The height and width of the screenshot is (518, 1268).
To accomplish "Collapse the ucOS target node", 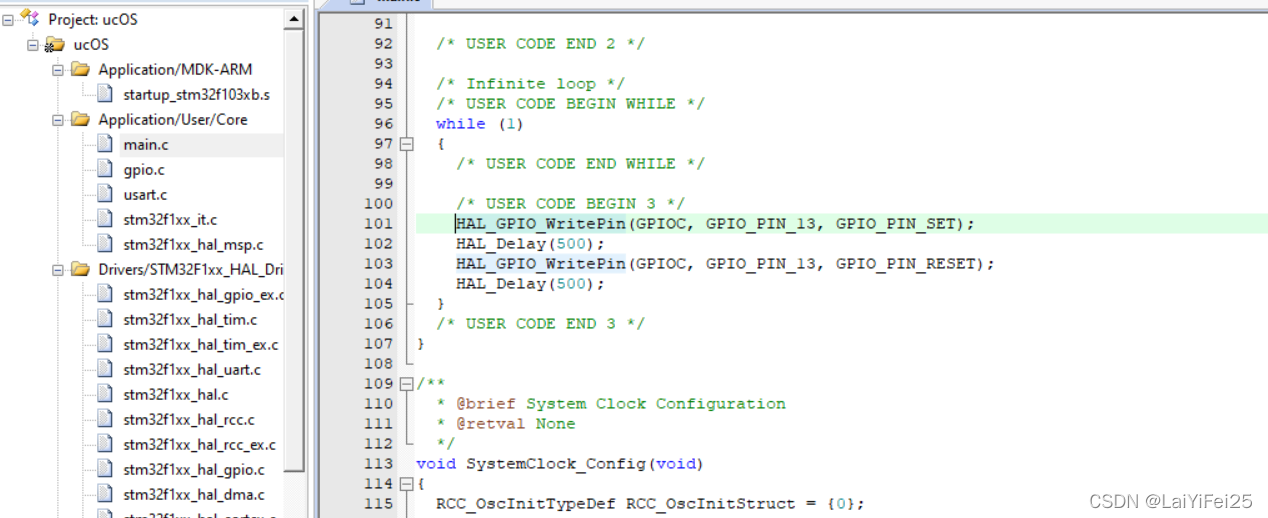I will click(32, 44).
